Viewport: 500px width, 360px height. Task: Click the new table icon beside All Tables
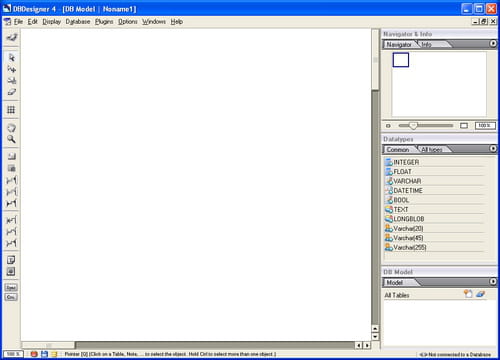(468, 294)
